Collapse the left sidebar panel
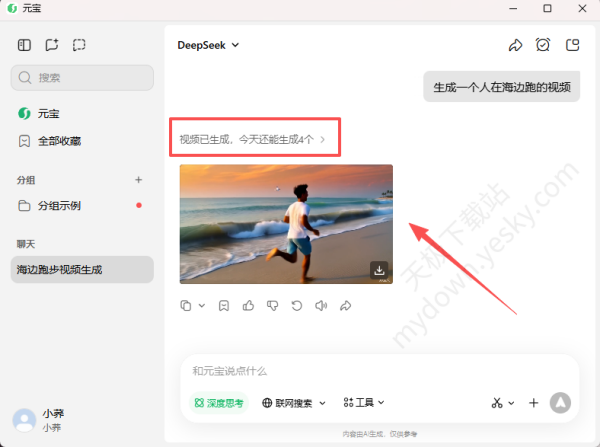Screen dimensions: 600x447 24,45
